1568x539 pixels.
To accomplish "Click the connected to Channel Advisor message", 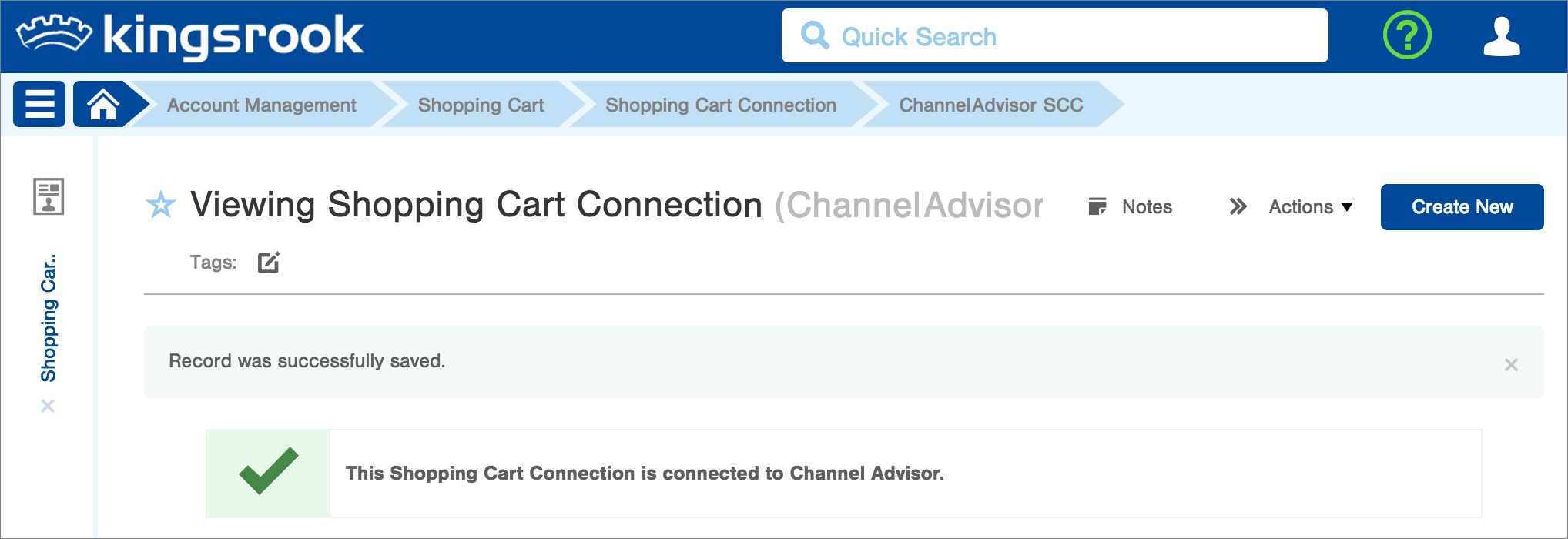I will 645,473.
